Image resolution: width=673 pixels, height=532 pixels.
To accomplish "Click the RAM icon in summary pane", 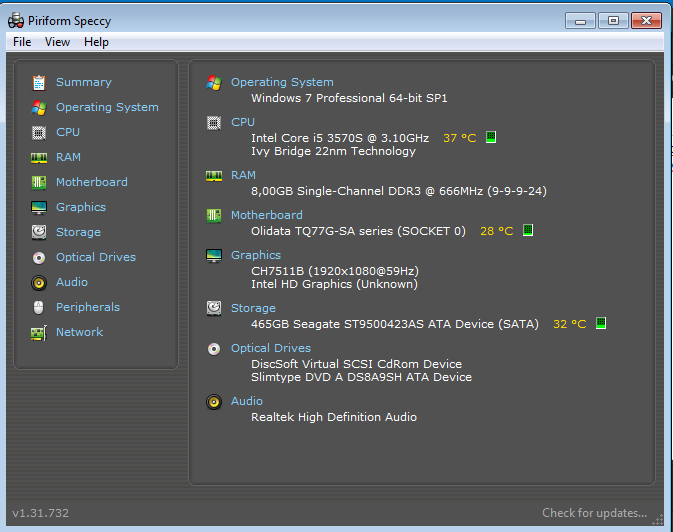I will [214, 176].
